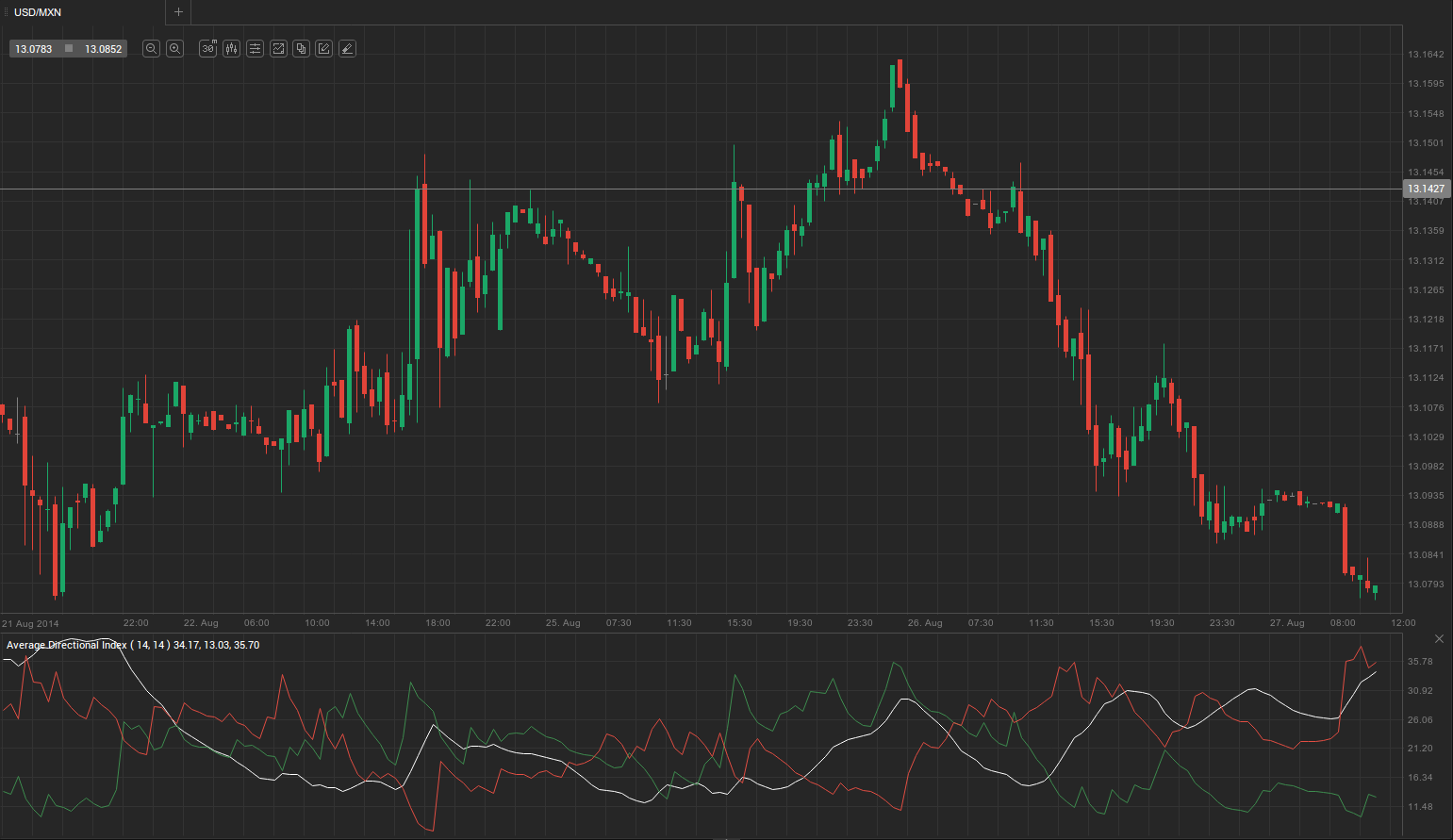
Task: Open the 30-minute timeframe selector
Action: tap(208, 49)
